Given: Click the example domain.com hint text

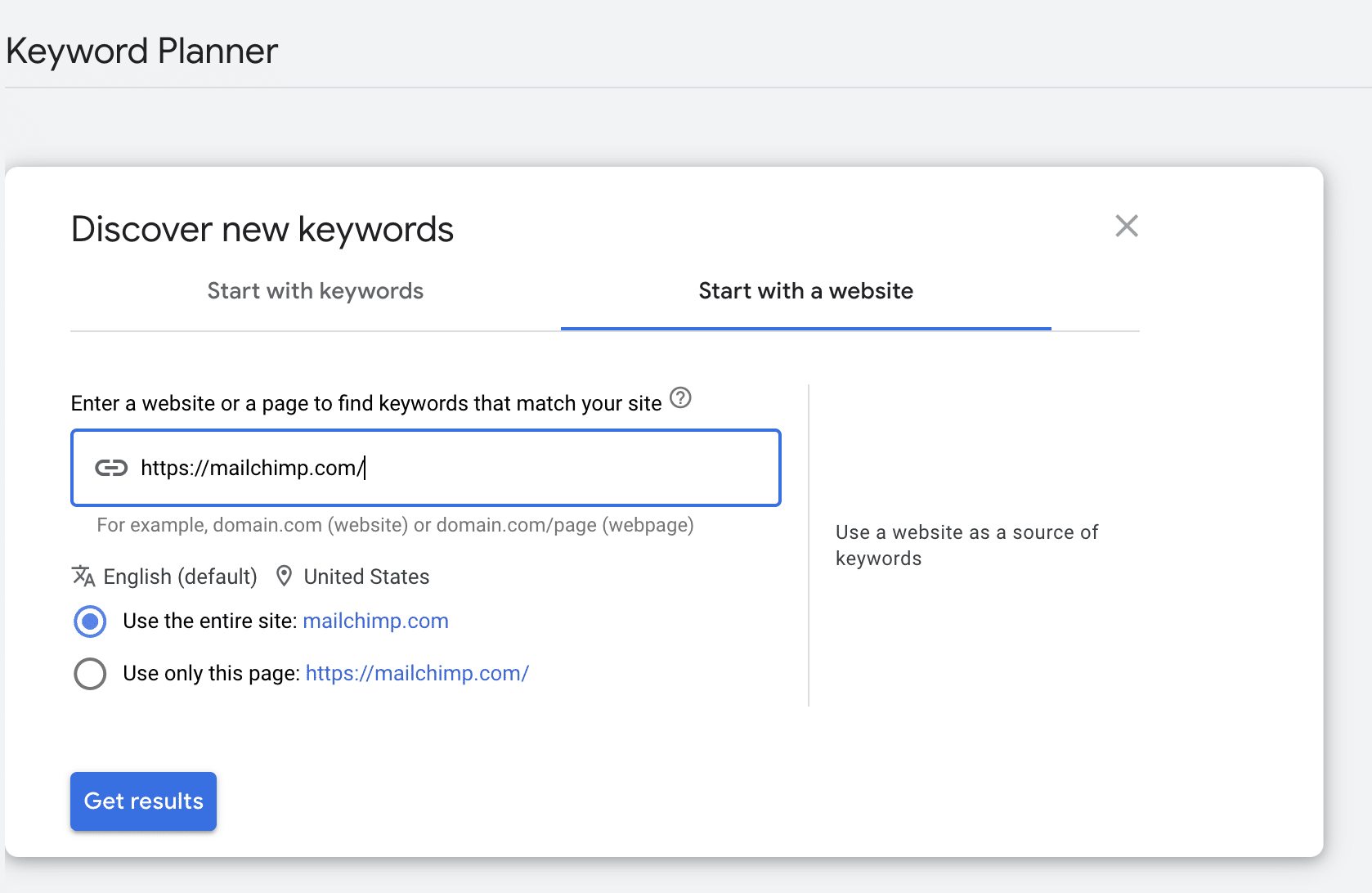Looking at the screenshot, I should pyautogui.click(x=395, y=525).
